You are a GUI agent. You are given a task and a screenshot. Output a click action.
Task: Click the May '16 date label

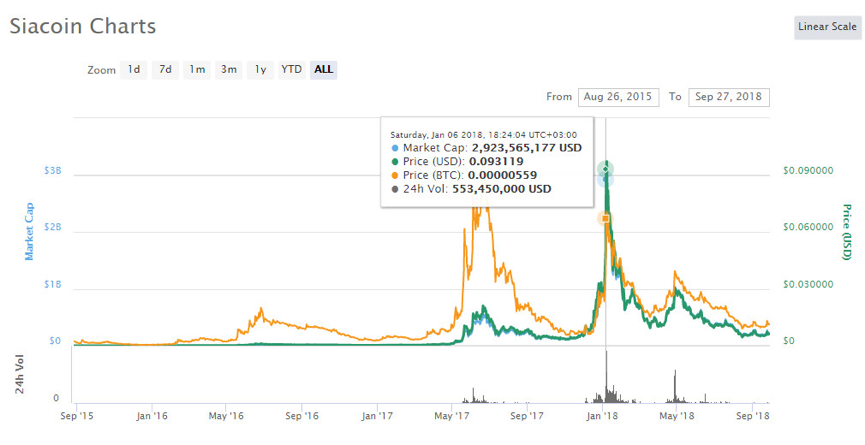[x=226, y=416]
